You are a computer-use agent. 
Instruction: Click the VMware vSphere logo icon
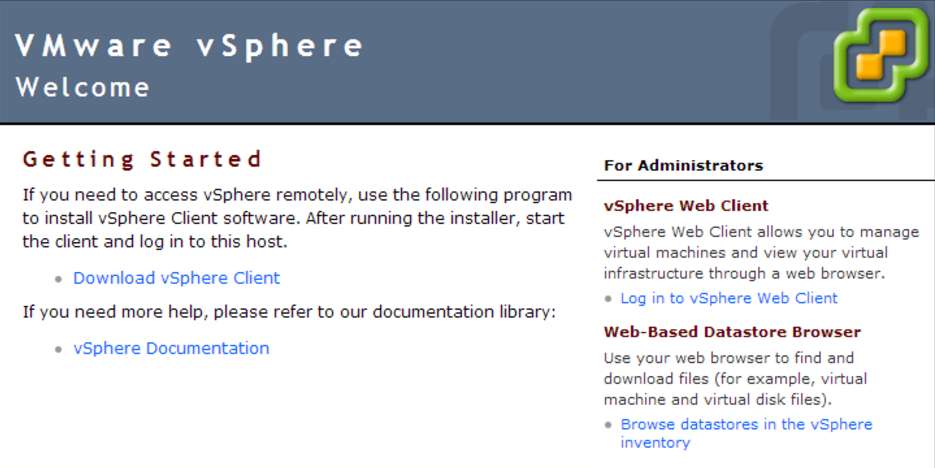(881, 59)
